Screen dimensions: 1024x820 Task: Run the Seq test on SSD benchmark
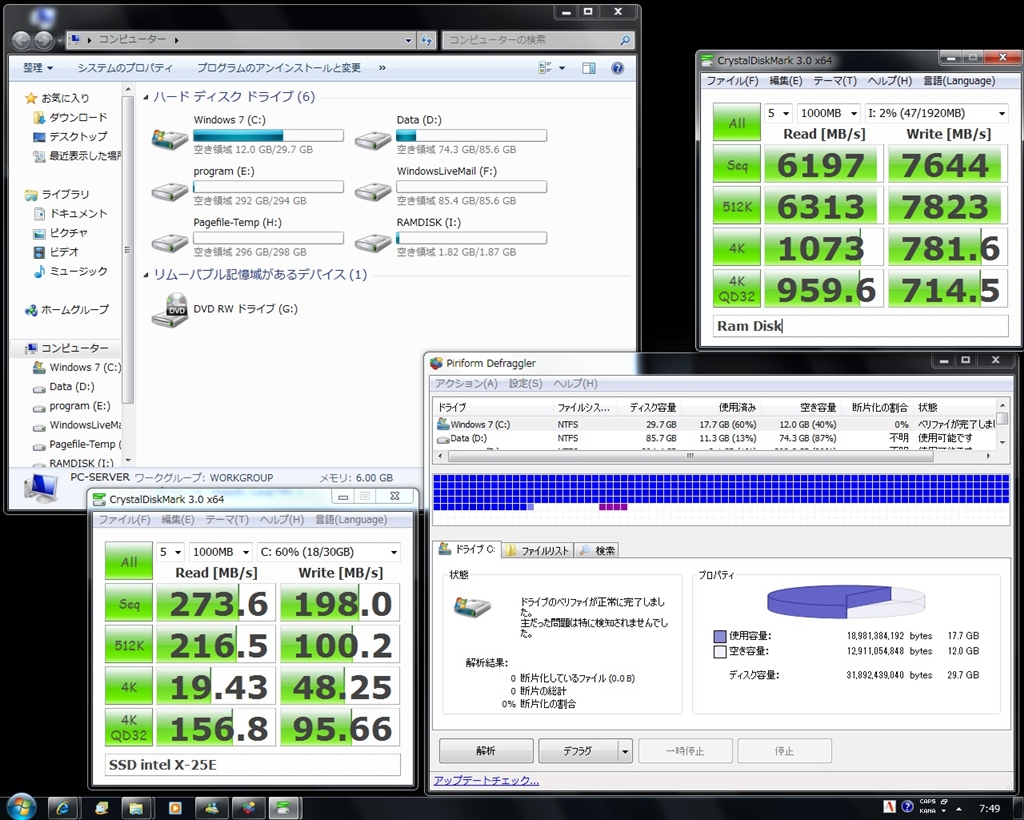[x=129, y=603]
